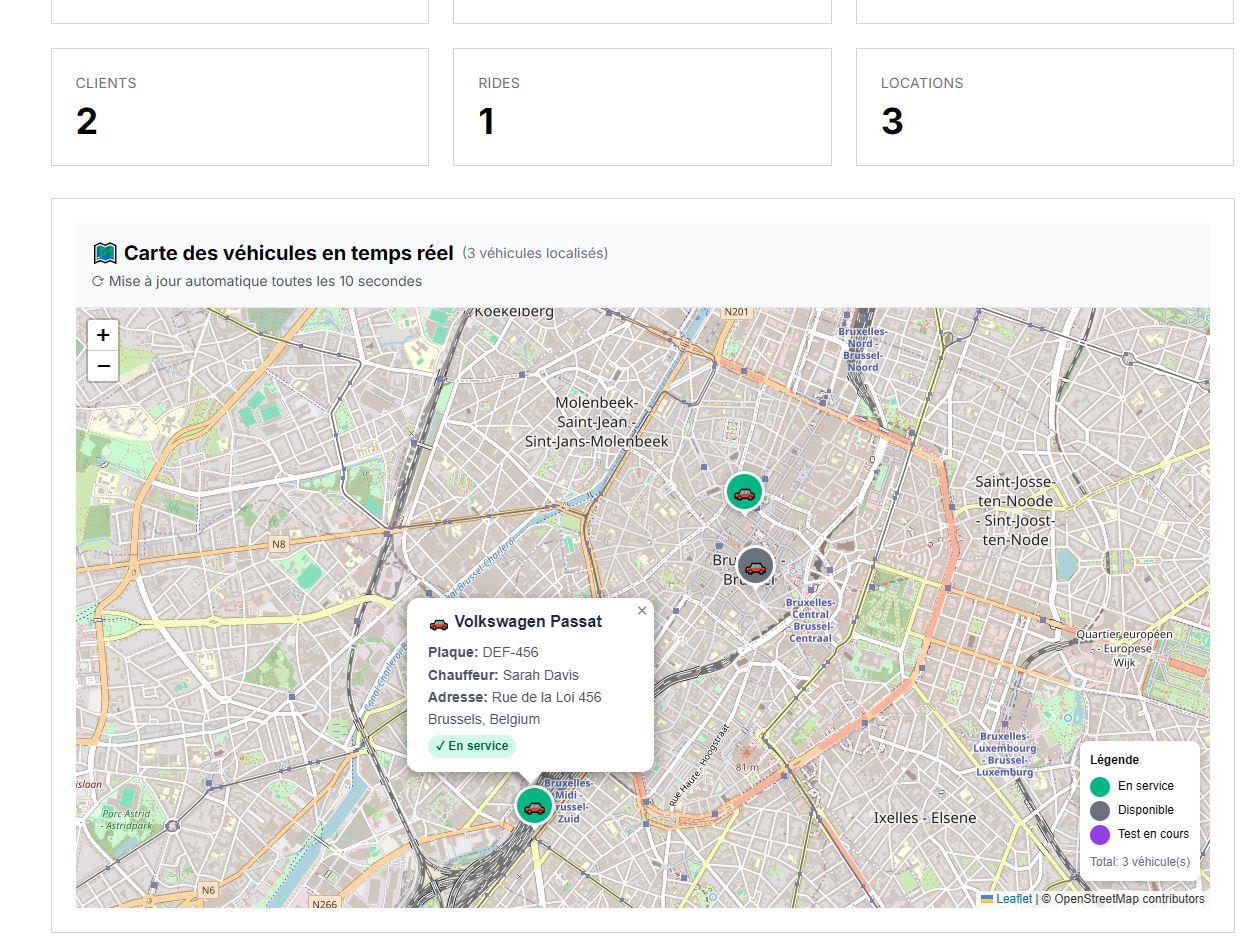Click the 'Total: 3 véhicule(s)' legend text
1244x938 pixels.
point(1138,861)
